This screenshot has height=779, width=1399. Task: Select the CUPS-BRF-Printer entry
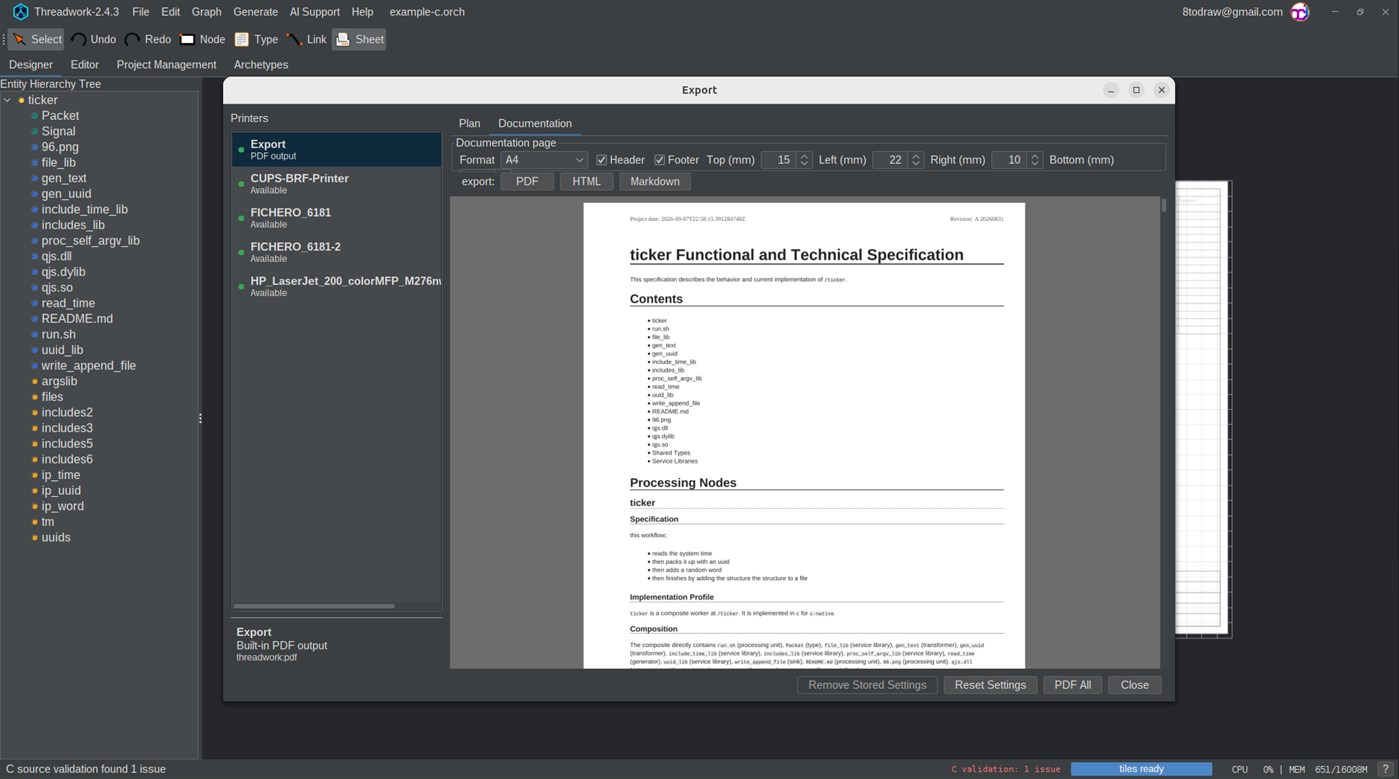coord(336,184)
